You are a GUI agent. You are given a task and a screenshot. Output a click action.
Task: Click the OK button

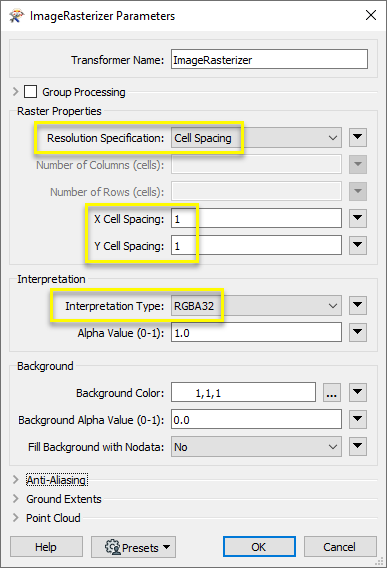pos(259,547)
